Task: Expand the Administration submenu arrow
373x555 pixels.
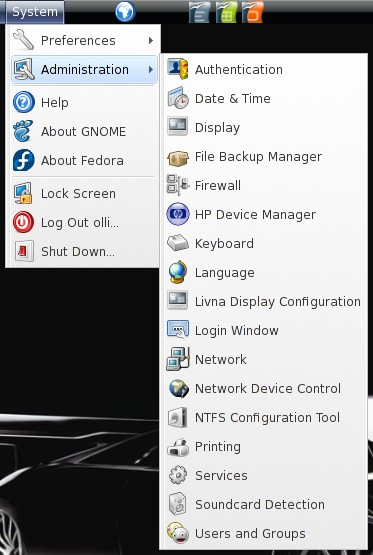Action: pyautogui.click(x=151, y=69)
